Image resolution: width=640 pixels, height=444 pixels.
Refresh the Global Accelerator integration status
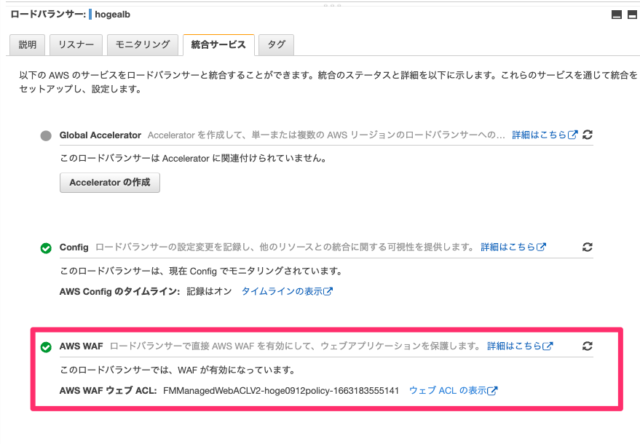tap(587, 135)
